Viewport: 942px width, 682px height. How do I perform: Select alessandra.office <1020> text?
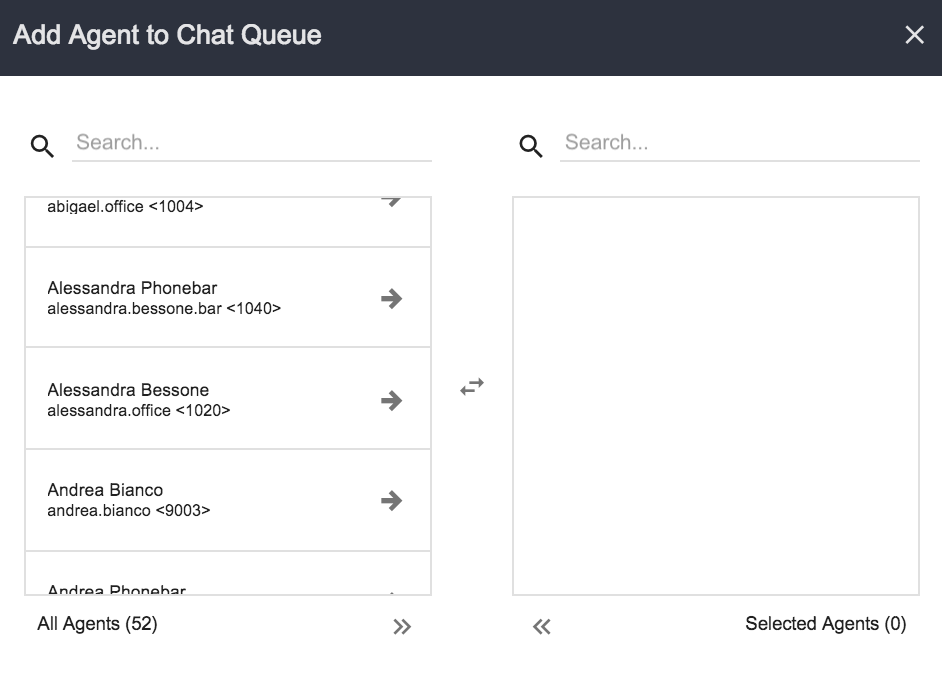pos(139,410)
